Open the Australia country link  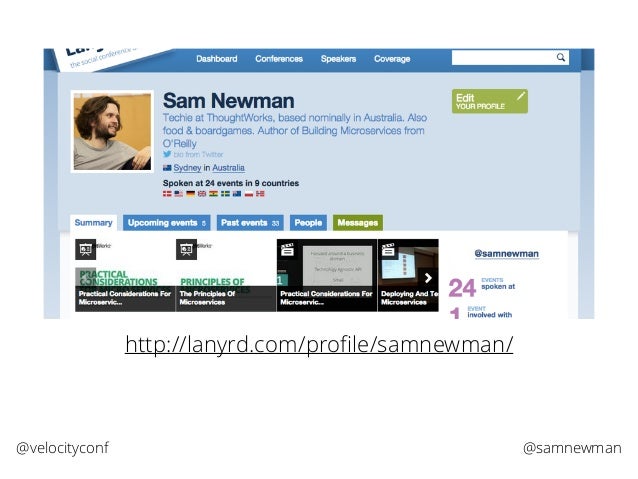228,168
